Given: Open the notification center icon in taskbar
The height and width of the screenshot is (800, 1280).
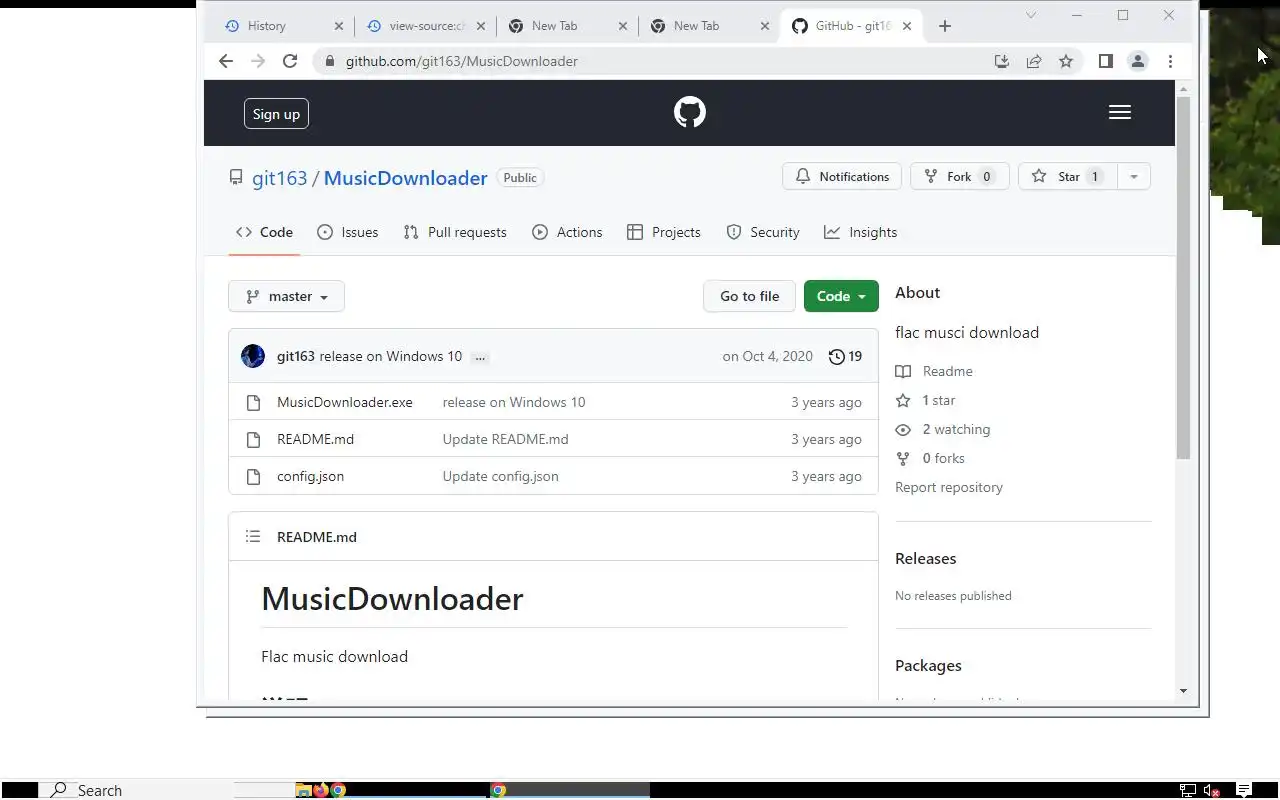Looking at the screenshot, I should point(1244,790).
